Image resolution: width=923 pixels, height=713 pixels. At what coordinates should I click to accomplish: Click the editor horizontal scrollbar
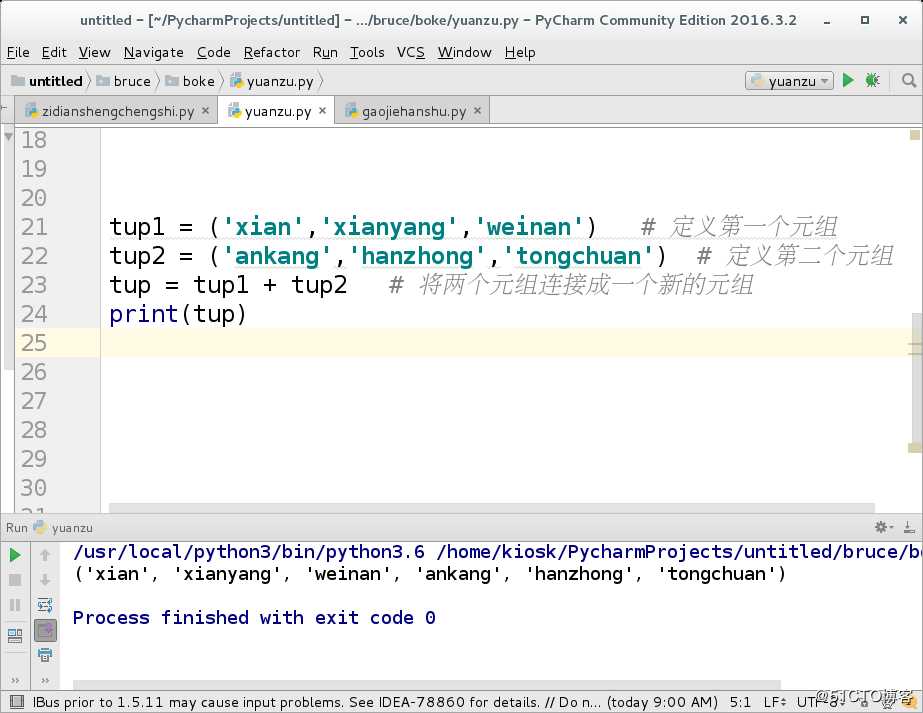(x=492, y=508)
